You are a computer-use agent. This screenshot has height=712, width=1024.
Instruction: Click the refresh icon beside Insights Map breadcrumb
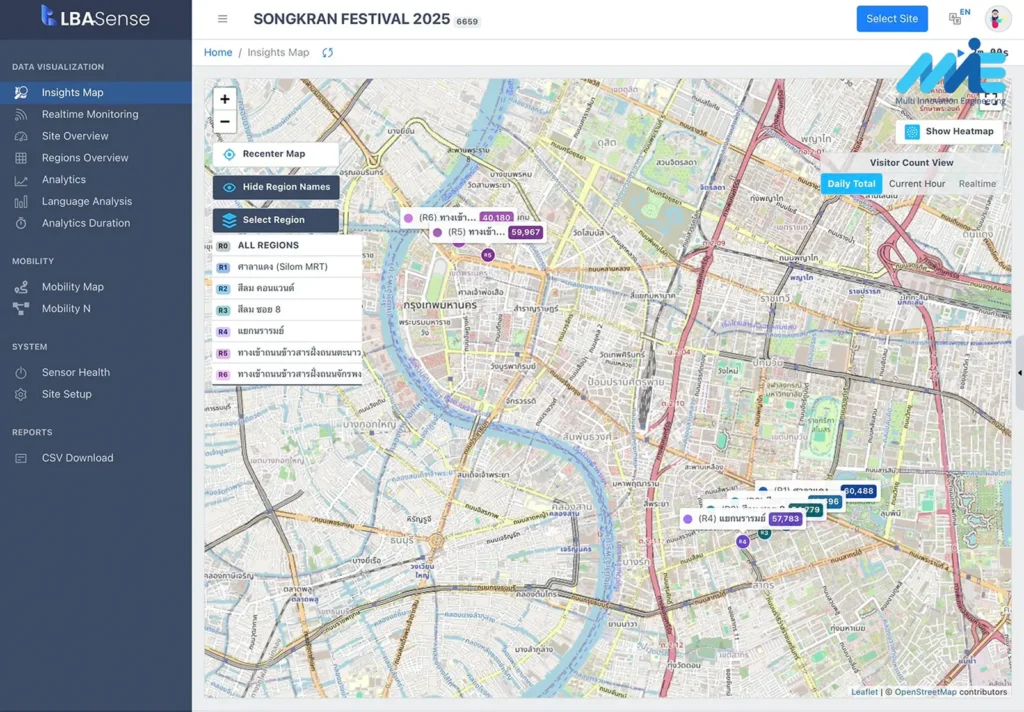click(328, 53)
